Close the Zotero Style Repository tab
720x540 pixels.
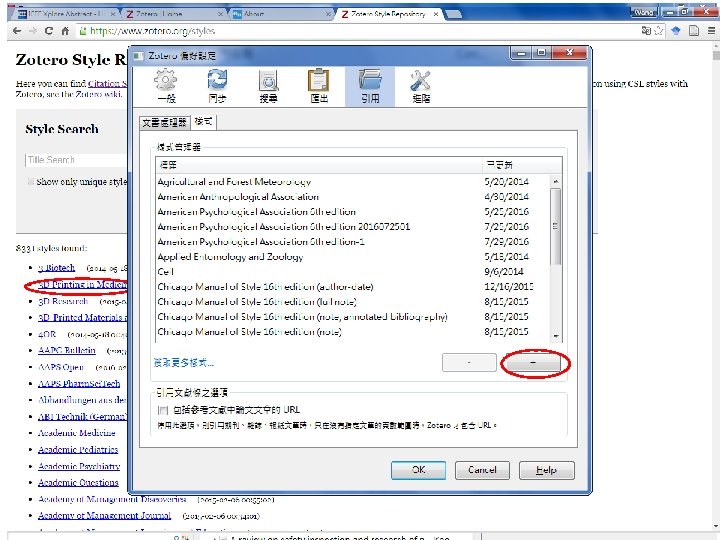[x=436, y=14]
